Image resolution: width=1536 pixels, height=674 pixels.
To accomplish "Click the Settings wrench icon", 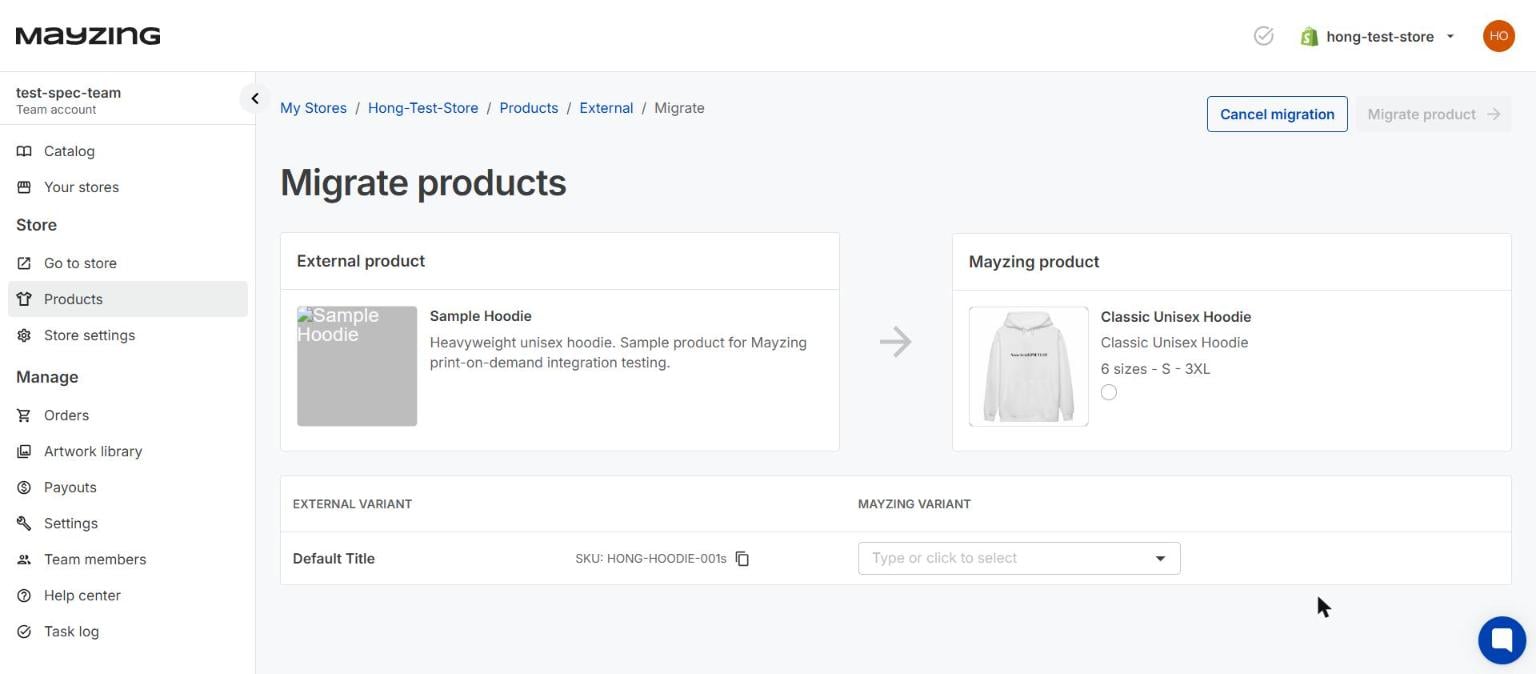I will [x=24, y=523].
